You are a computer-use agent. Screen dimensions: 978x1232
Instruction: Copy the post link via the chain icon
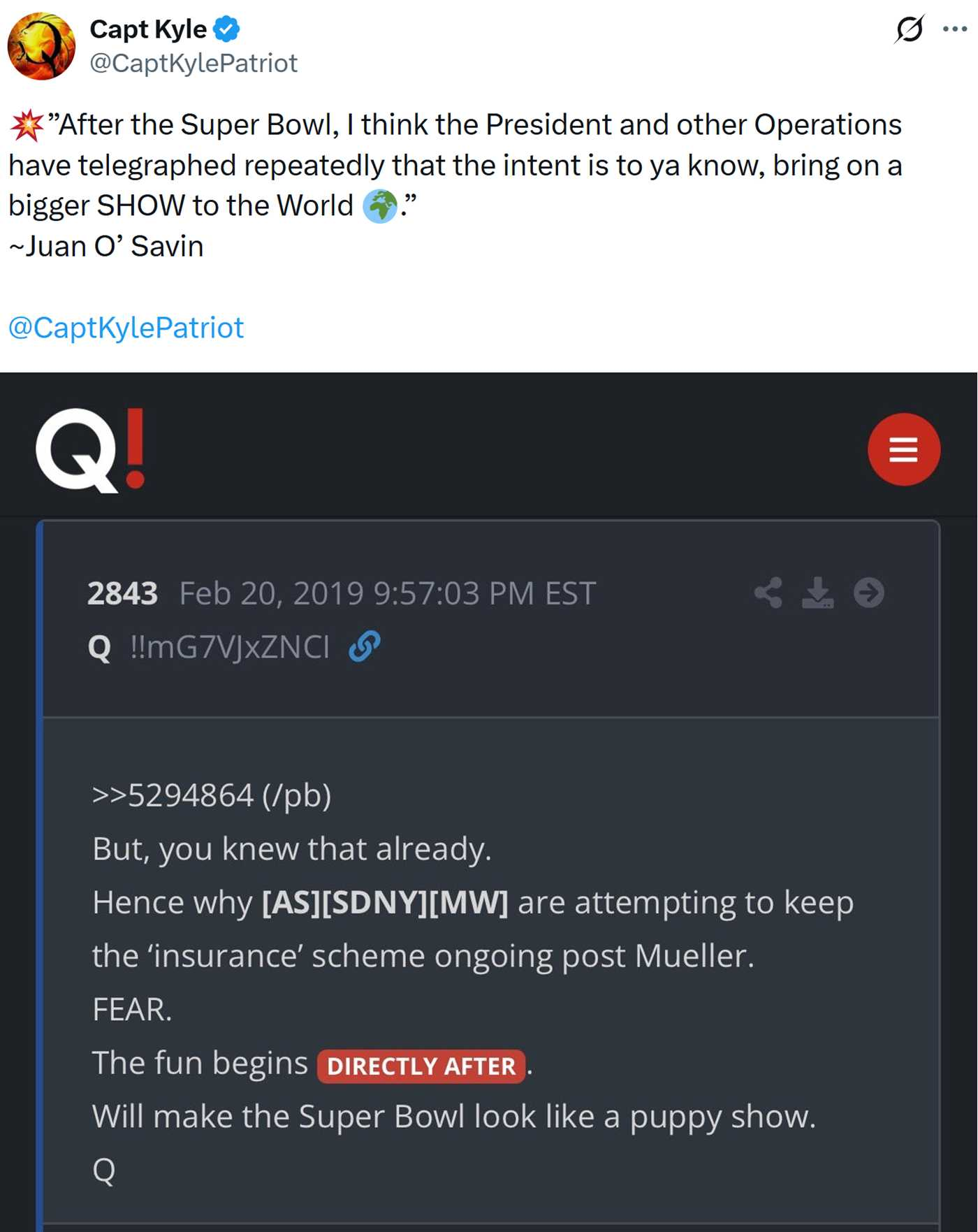click(365, 646)
